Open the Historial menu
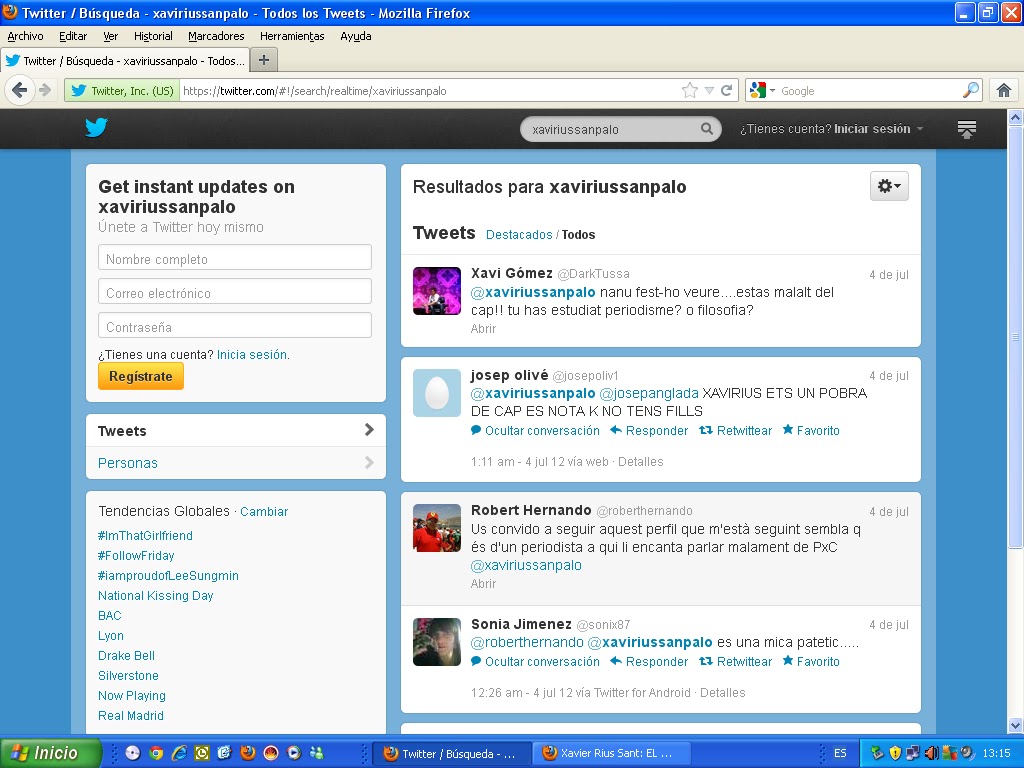 point(153,37)
